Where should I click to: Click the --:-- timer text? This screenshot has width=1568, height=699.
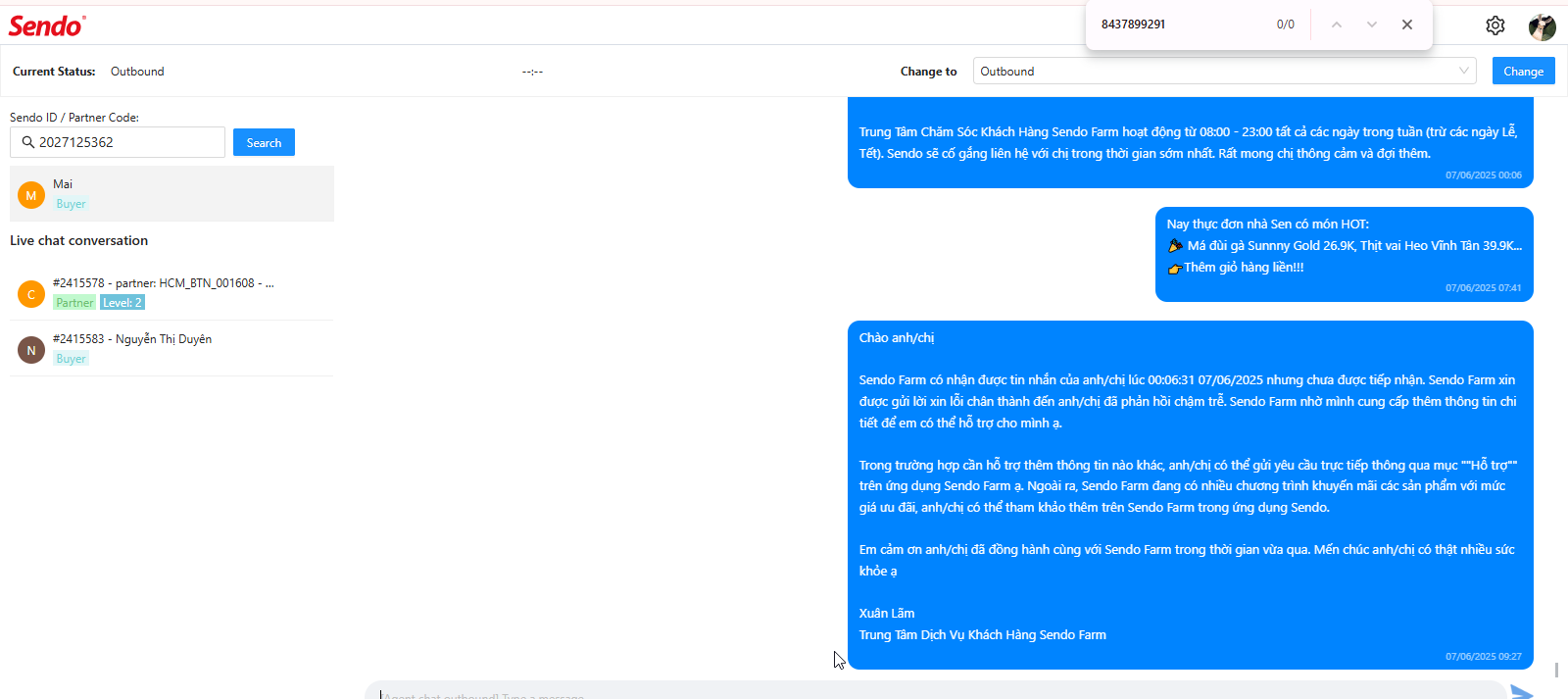click(x=532, y=72)
